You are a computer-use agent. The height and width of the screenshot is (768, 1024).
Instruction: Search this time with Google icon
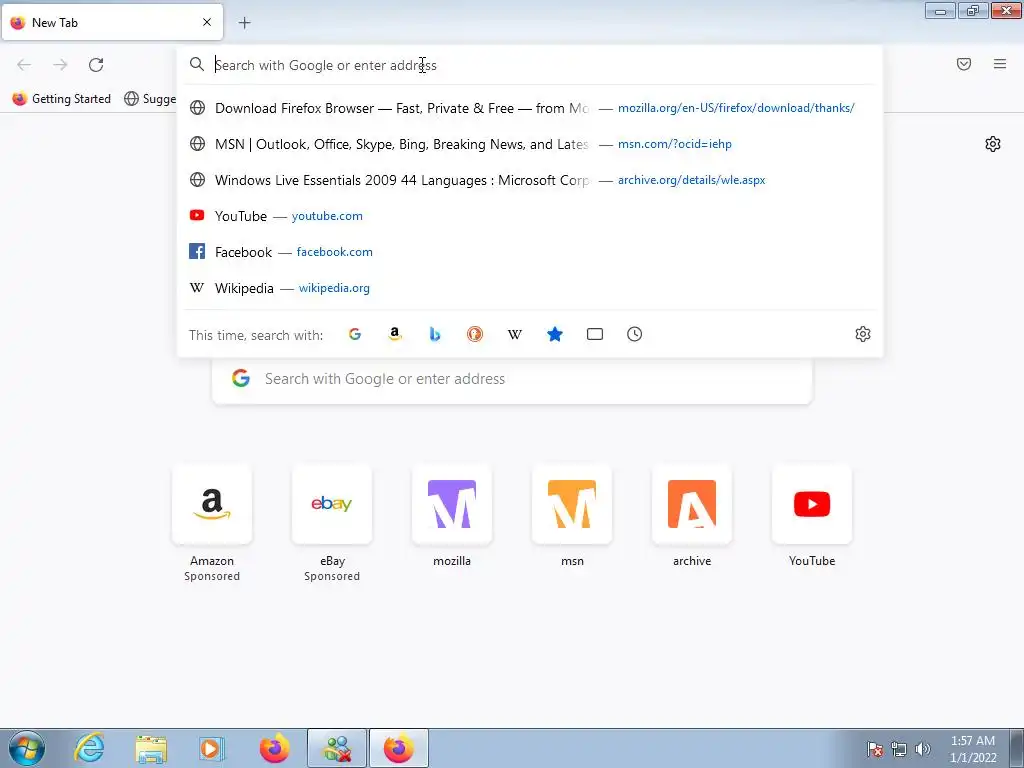[355, 334]
